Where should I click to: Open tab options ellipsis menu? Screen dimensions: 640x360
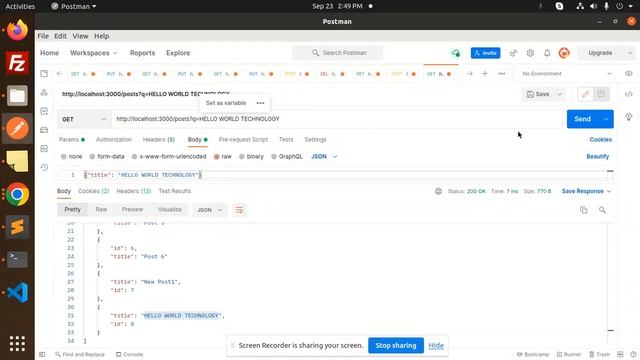(502, 74)
